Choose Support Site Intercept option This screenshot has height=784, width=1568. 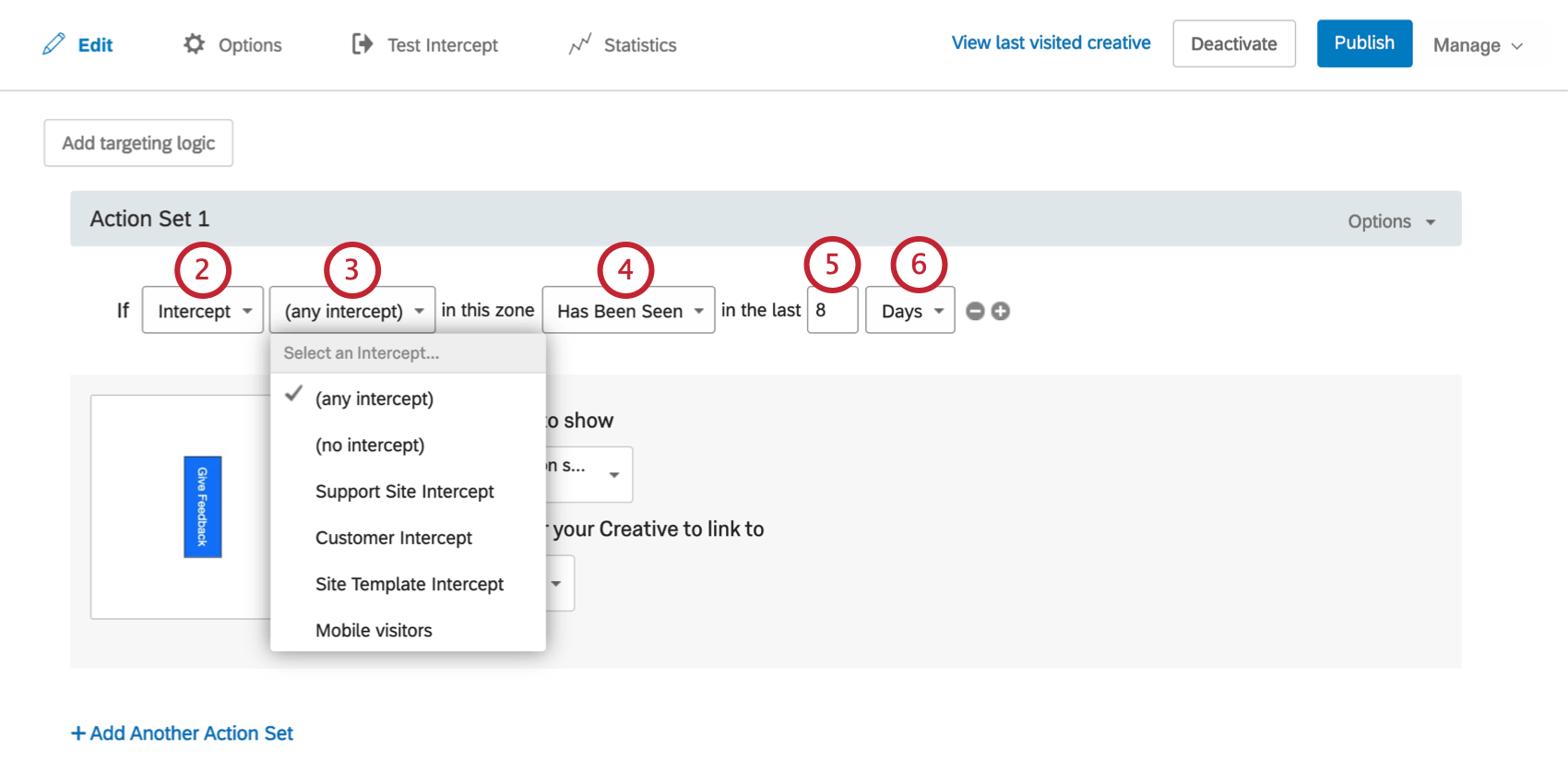click(x=404, y=492)
